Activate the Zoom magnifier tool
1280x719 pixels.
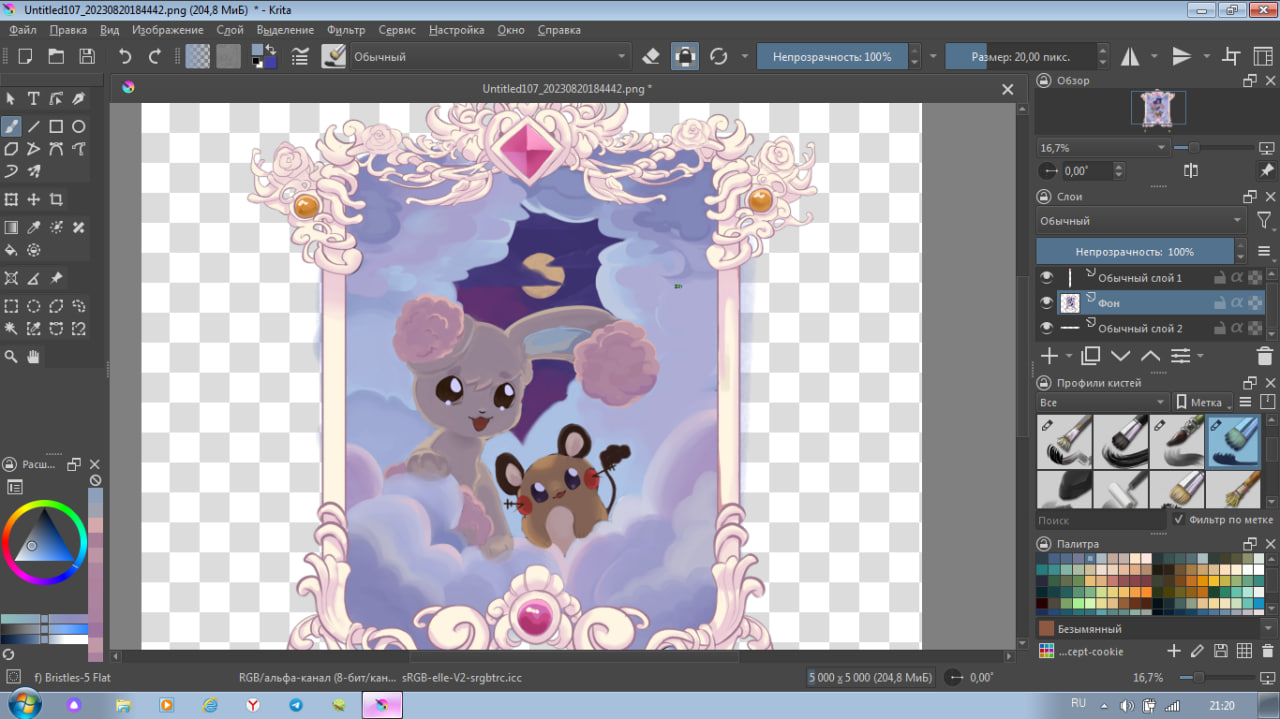pos(11,356)
